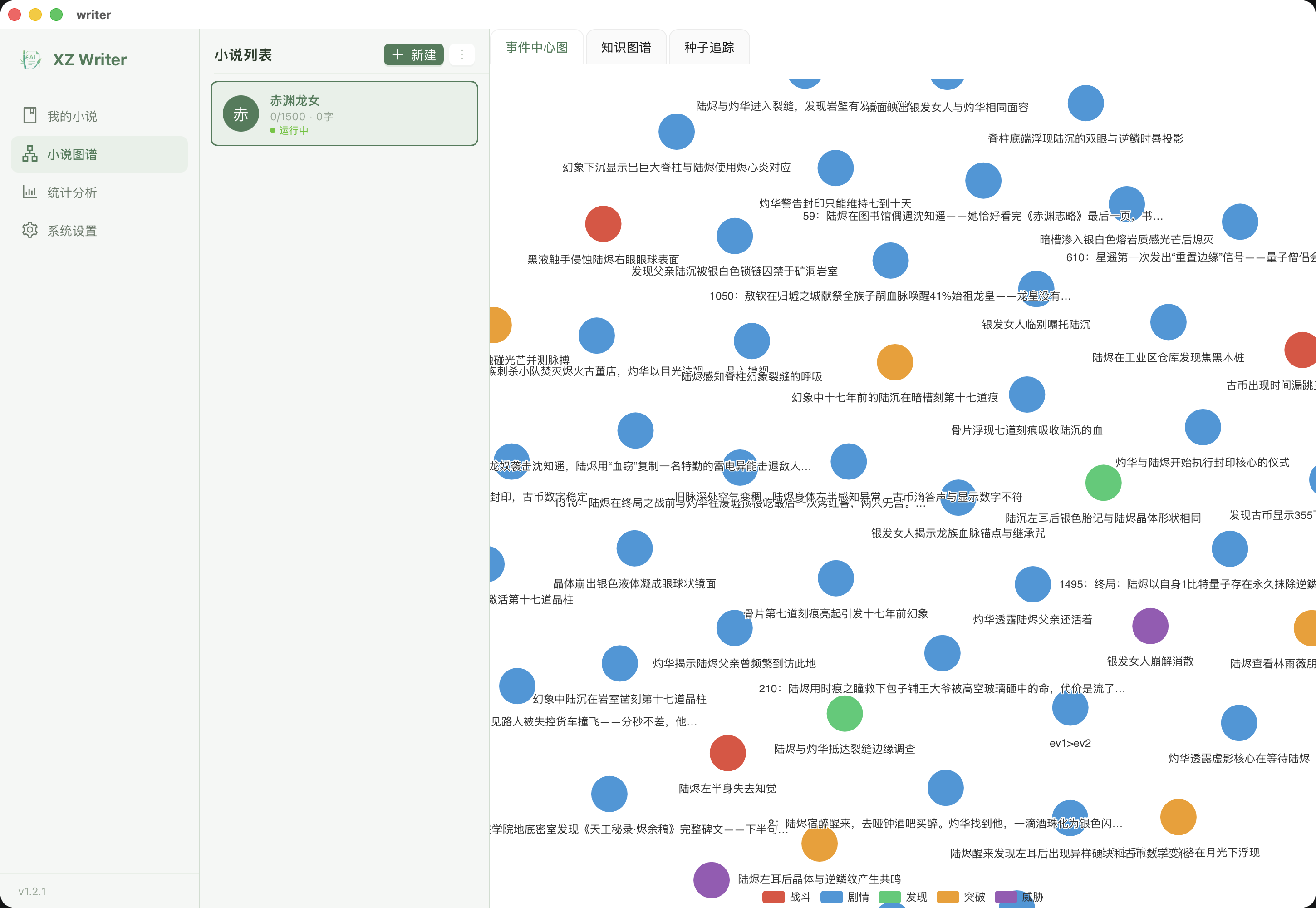
Task: Select green node above 陆沉左耳后银色胎记 label
Action: (x=1103, y=483)
